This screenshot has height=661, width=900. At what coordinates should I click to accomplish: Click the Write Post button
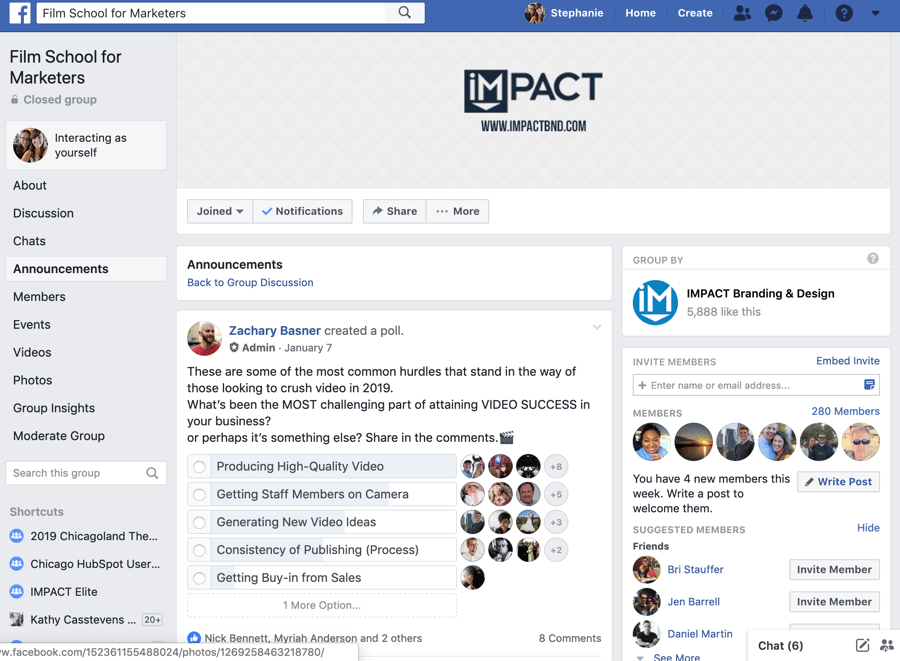[838, 481]
